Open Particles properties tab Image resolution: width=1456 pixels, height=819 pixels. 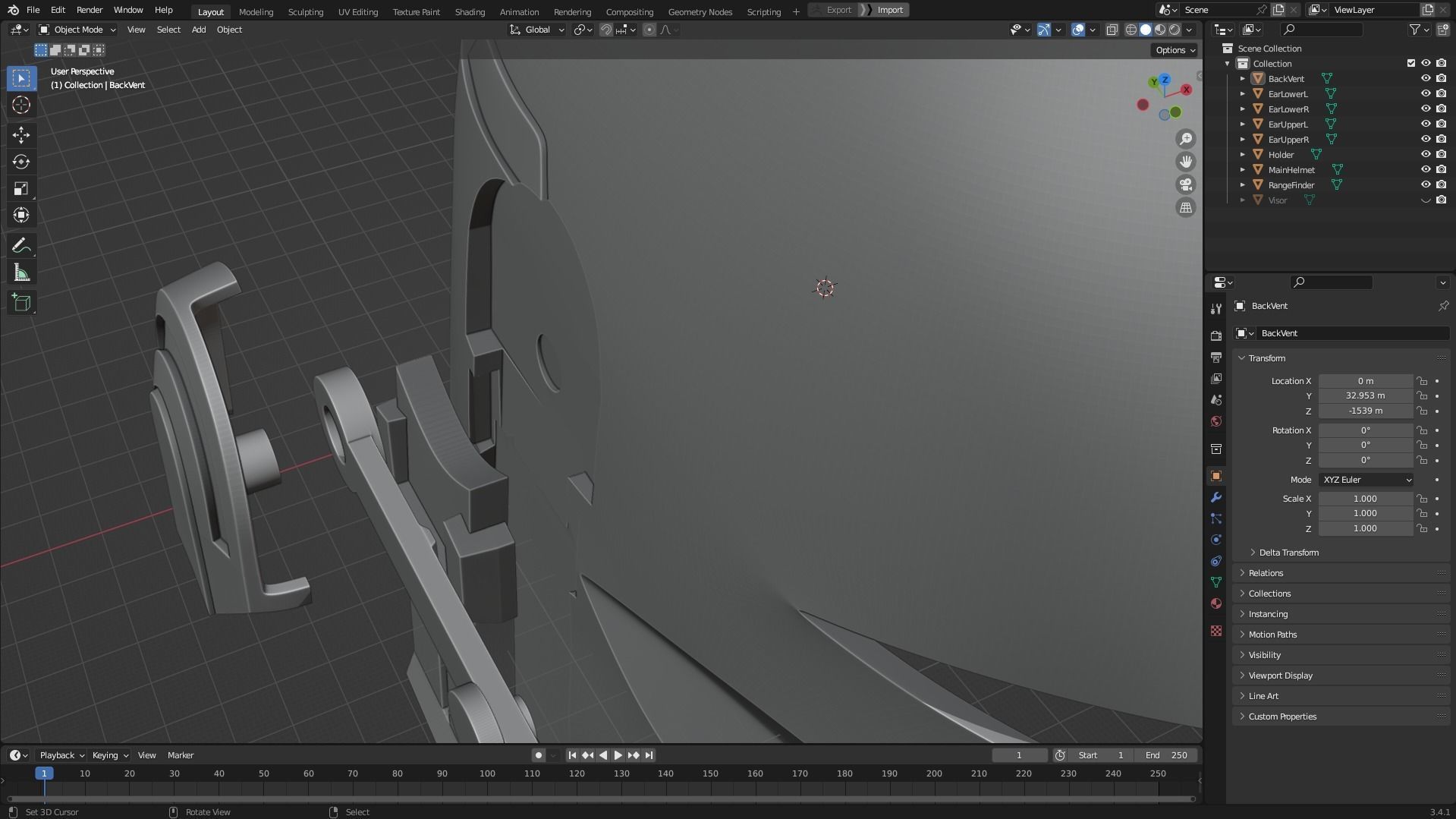1216,518
